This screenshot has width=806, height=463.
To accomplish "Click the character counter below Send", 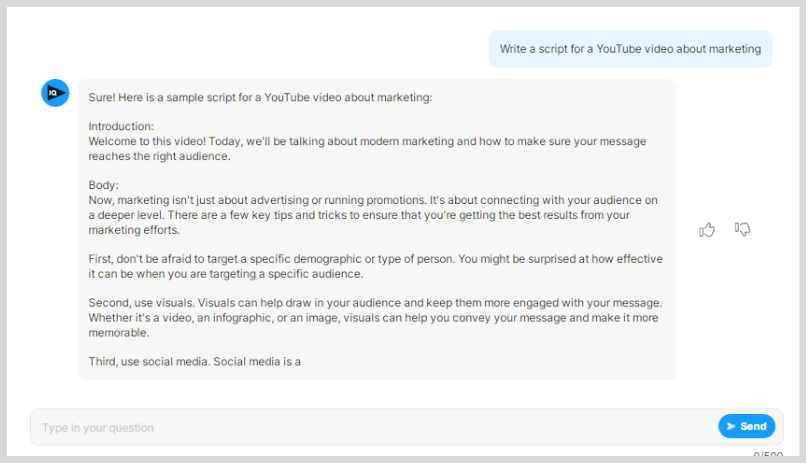I will click(x=768, y=454).
